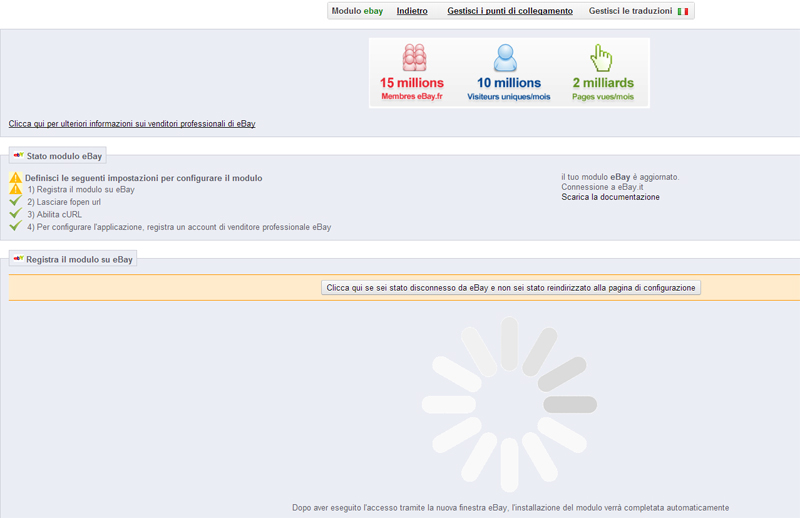Click warning icon beside Definisci le seguenti impostazioni
Image resolution: width=800 pixels, height=518 pixels.
point(15,178)
